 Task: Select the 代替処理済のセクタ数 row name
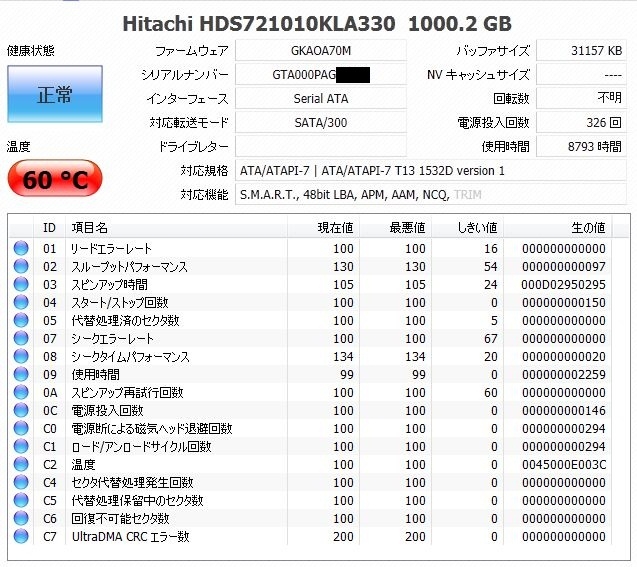point(125,320)
